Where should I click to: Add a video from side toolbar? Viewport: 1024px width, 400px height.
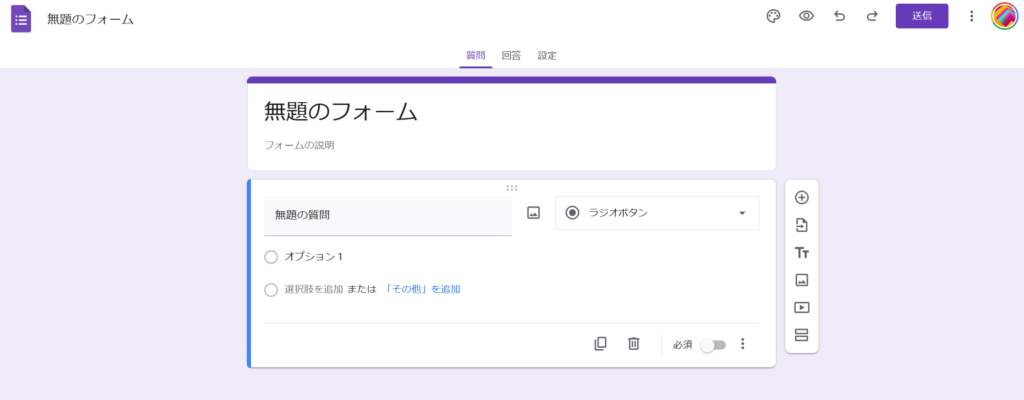801,308
